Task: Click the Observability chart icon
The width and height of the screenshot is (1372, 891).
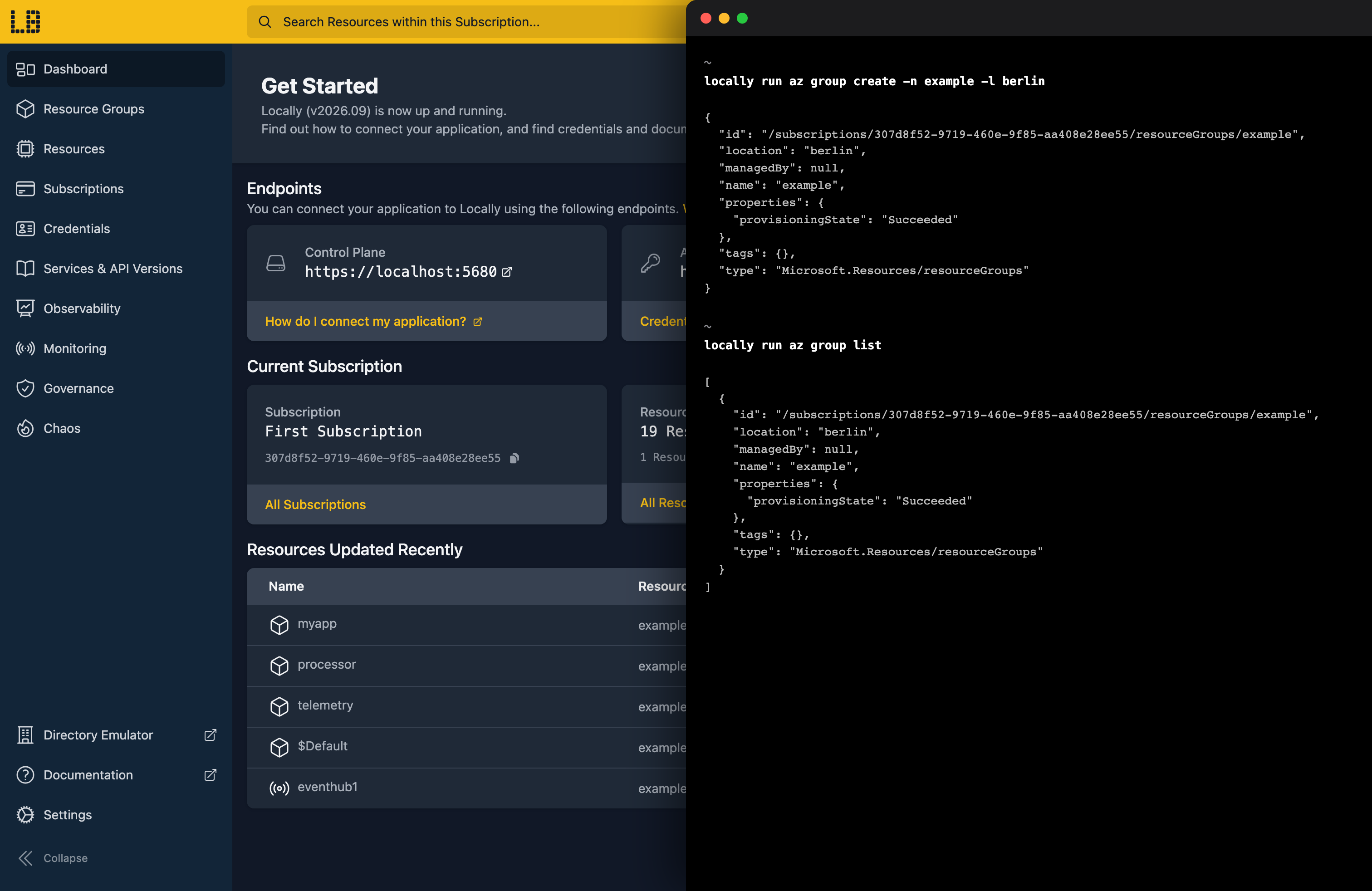Action: coord(25,308)
